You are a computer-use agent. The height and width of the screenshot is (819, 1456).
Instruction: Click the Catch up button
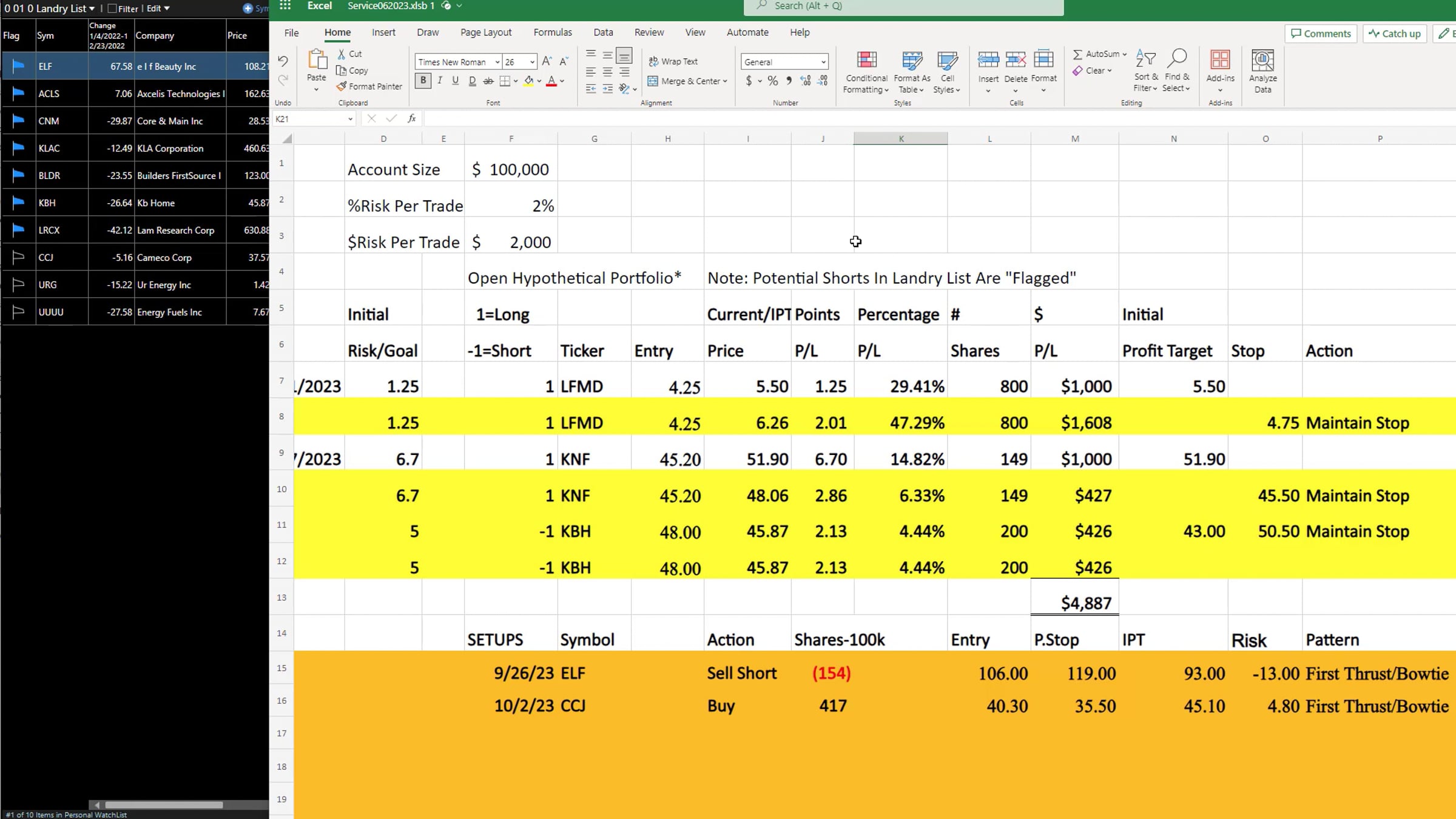tap(1394, 34)
